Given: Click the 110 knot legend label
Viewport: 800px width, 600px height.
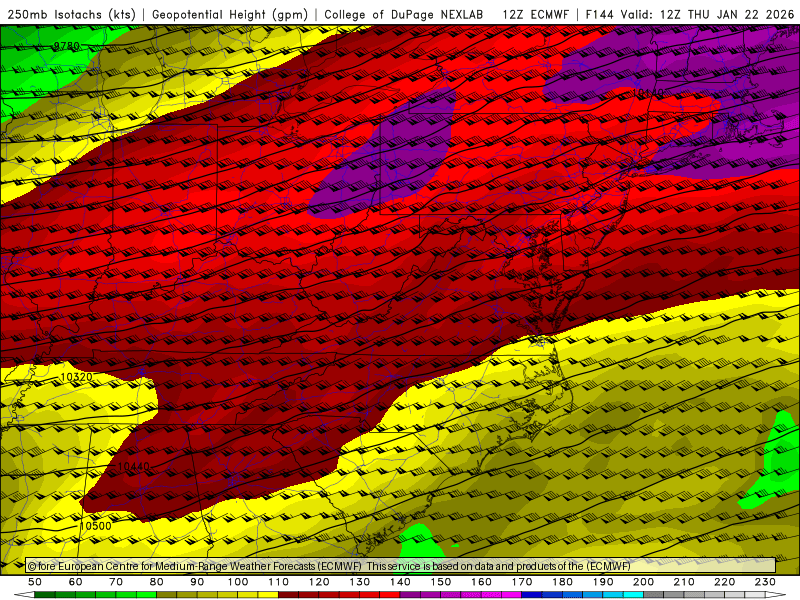Looking at the screenshot, I should tap(278, 582).
